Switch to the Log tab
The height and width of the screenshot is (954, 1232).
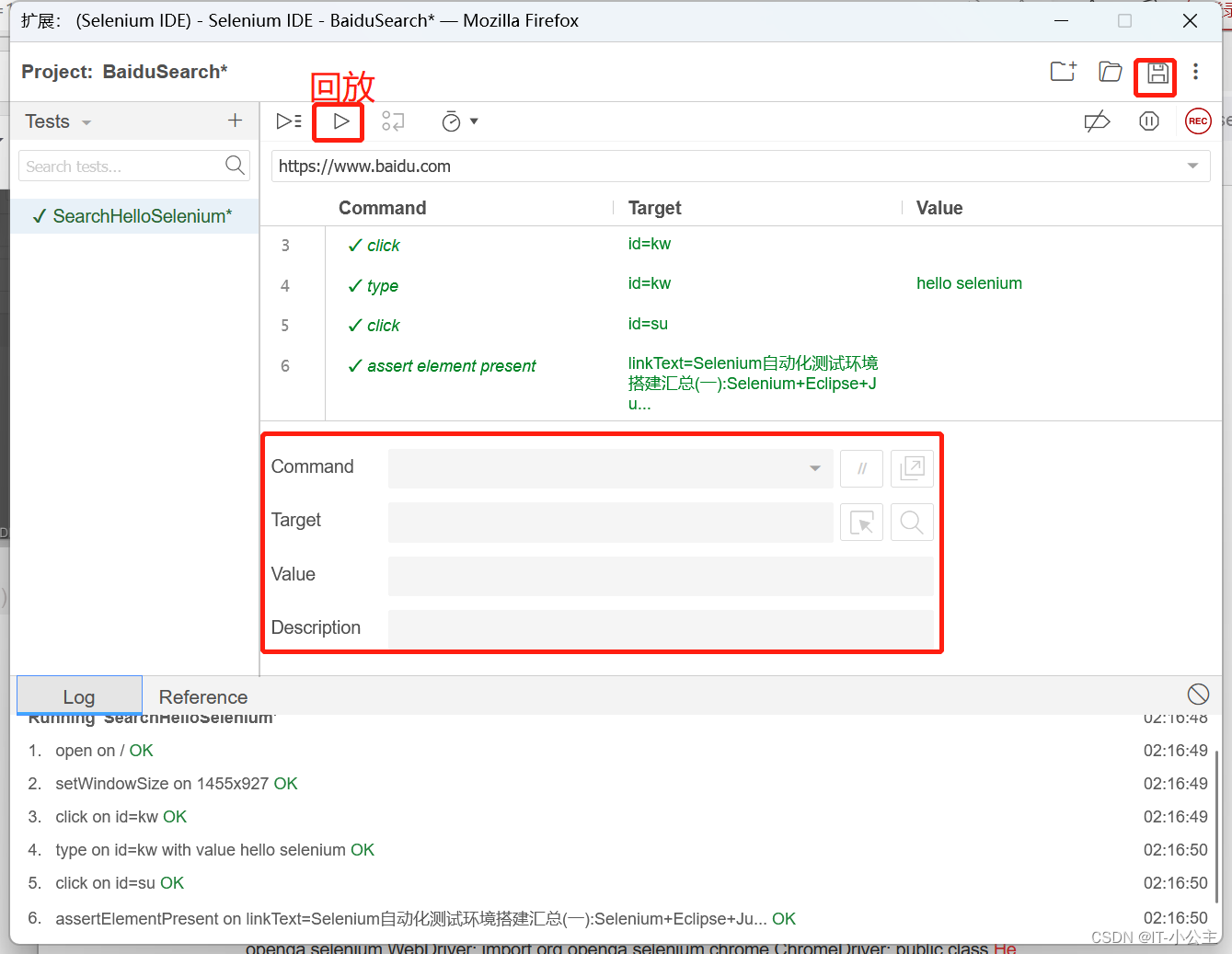tap(79, 696)
